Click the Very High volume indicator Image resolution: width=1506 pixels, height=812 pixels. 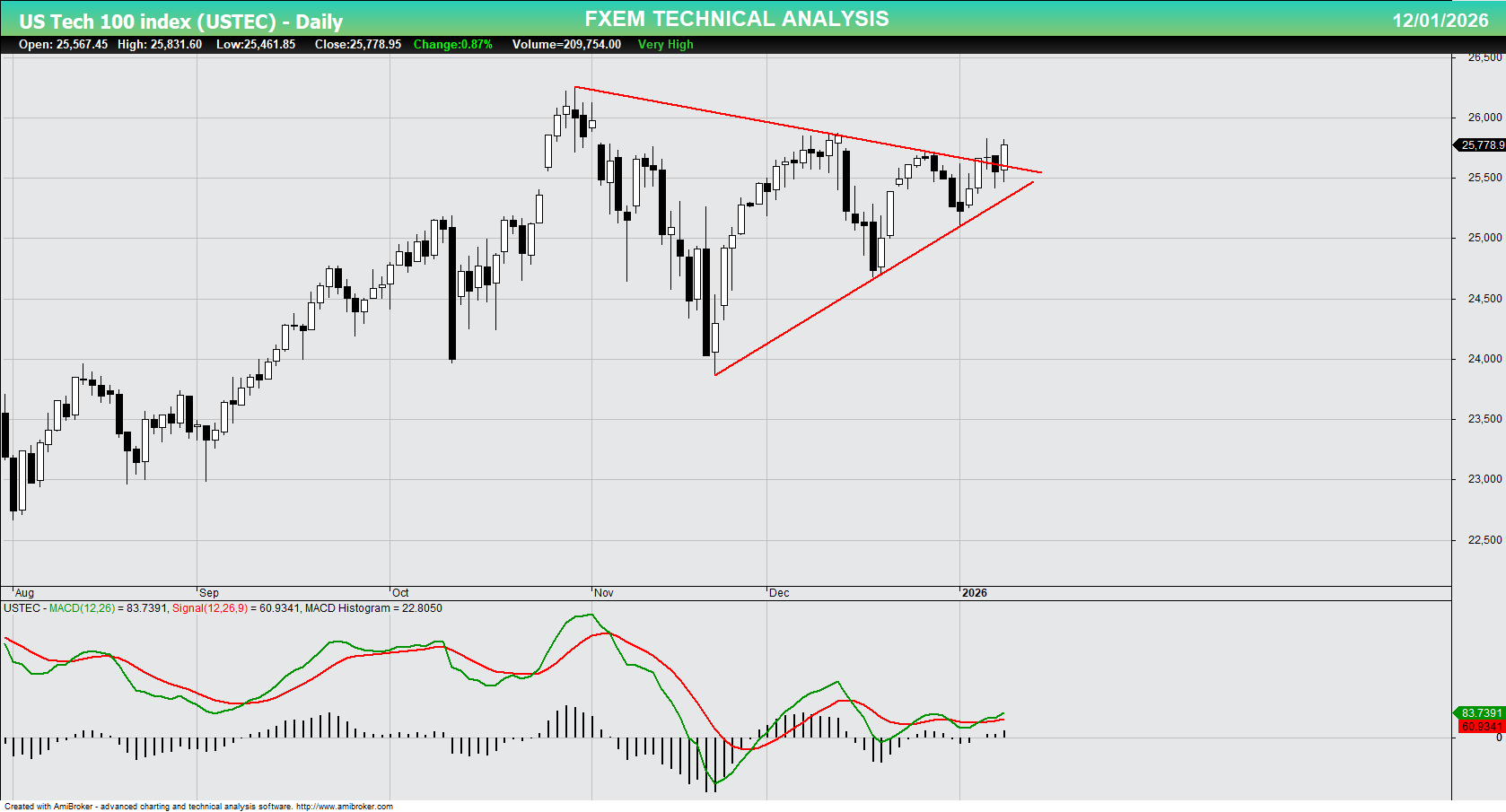[x=665, y=44]
